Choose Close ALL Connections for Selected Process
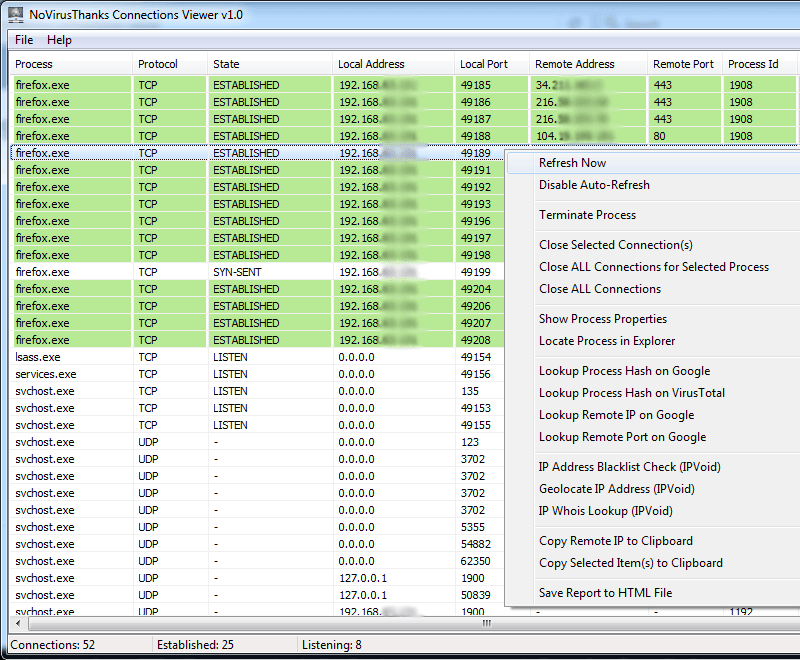This screenshot has height=660, width=800. (653, 267)
